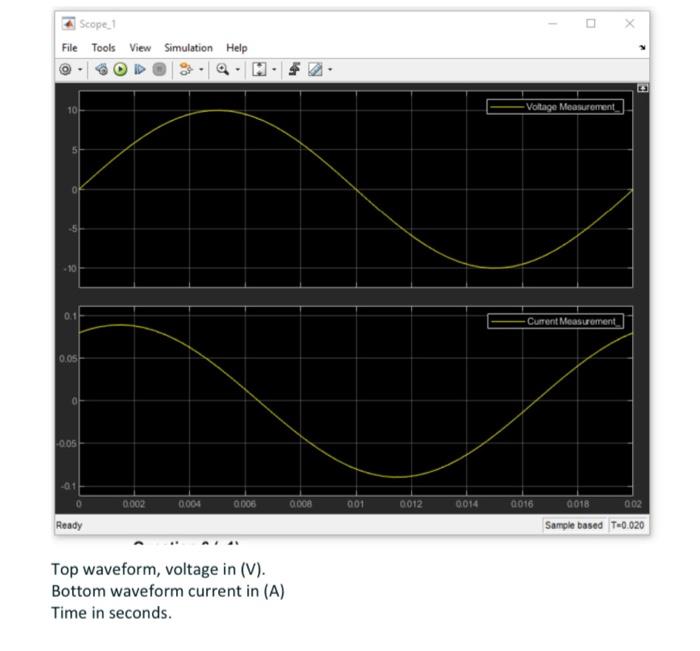Open the Help menu
The height and width of the screenshot is (651, 700).
(x=237, y=48)
